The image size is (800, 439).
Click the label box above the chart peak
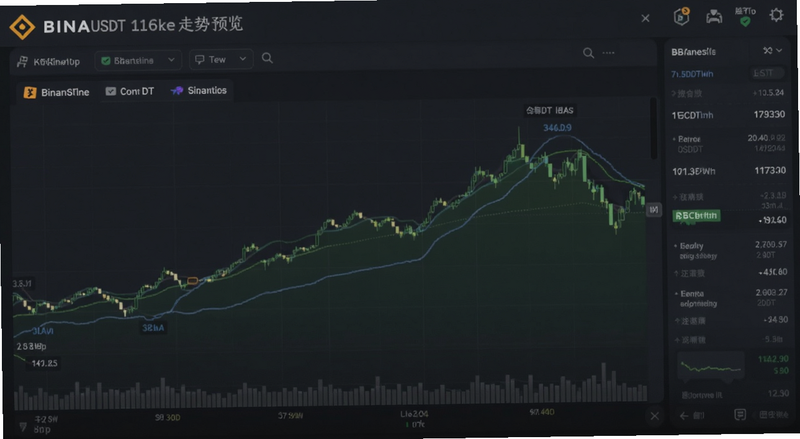point(549,110)
